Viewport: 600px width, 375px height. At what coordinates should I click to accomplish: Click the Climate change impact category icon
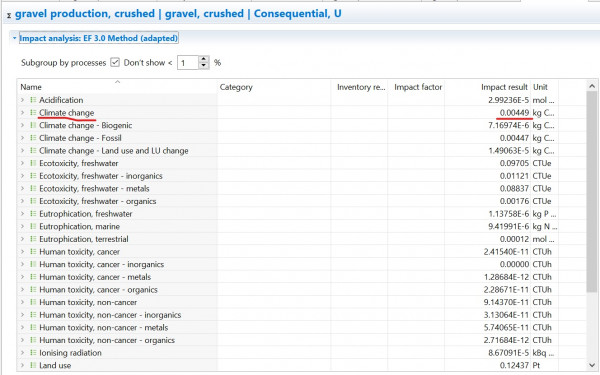(33, 112)
